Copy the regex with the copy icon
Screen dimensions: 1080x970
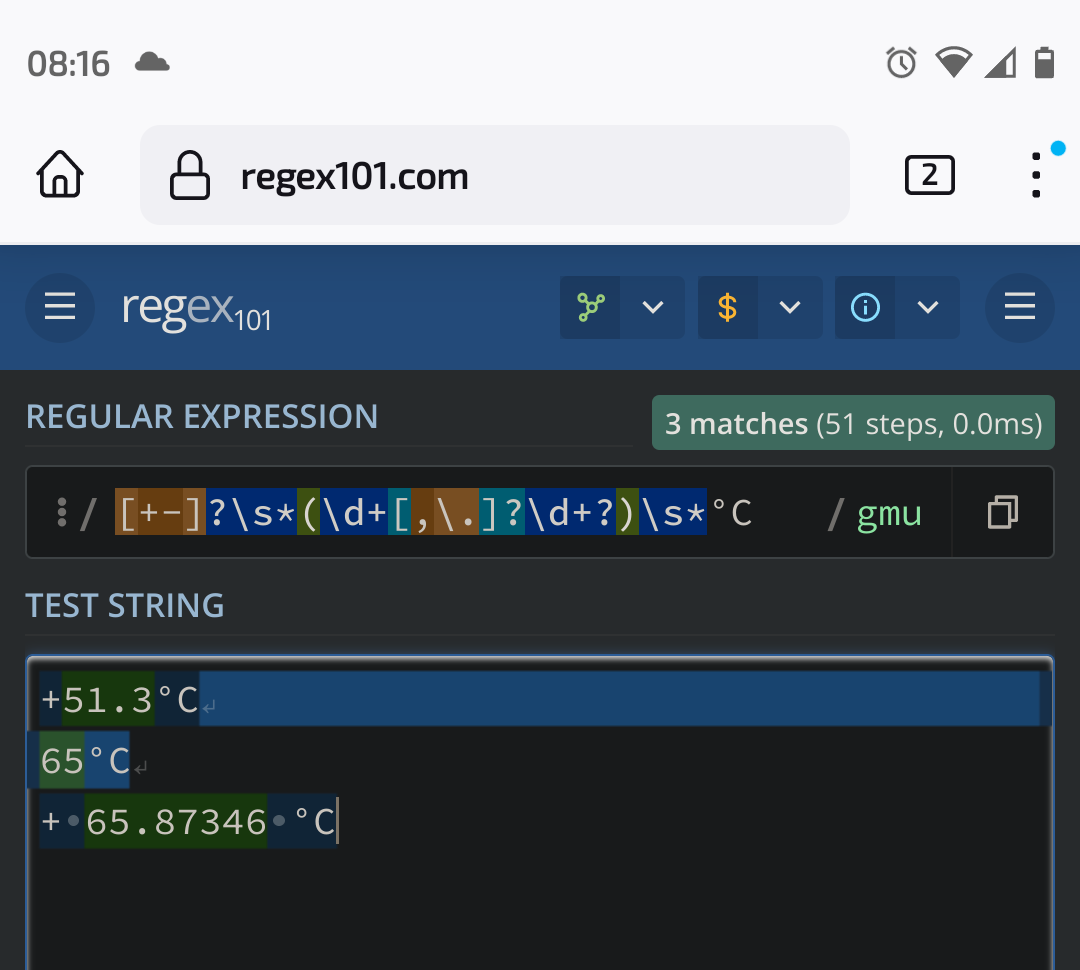1003,513
